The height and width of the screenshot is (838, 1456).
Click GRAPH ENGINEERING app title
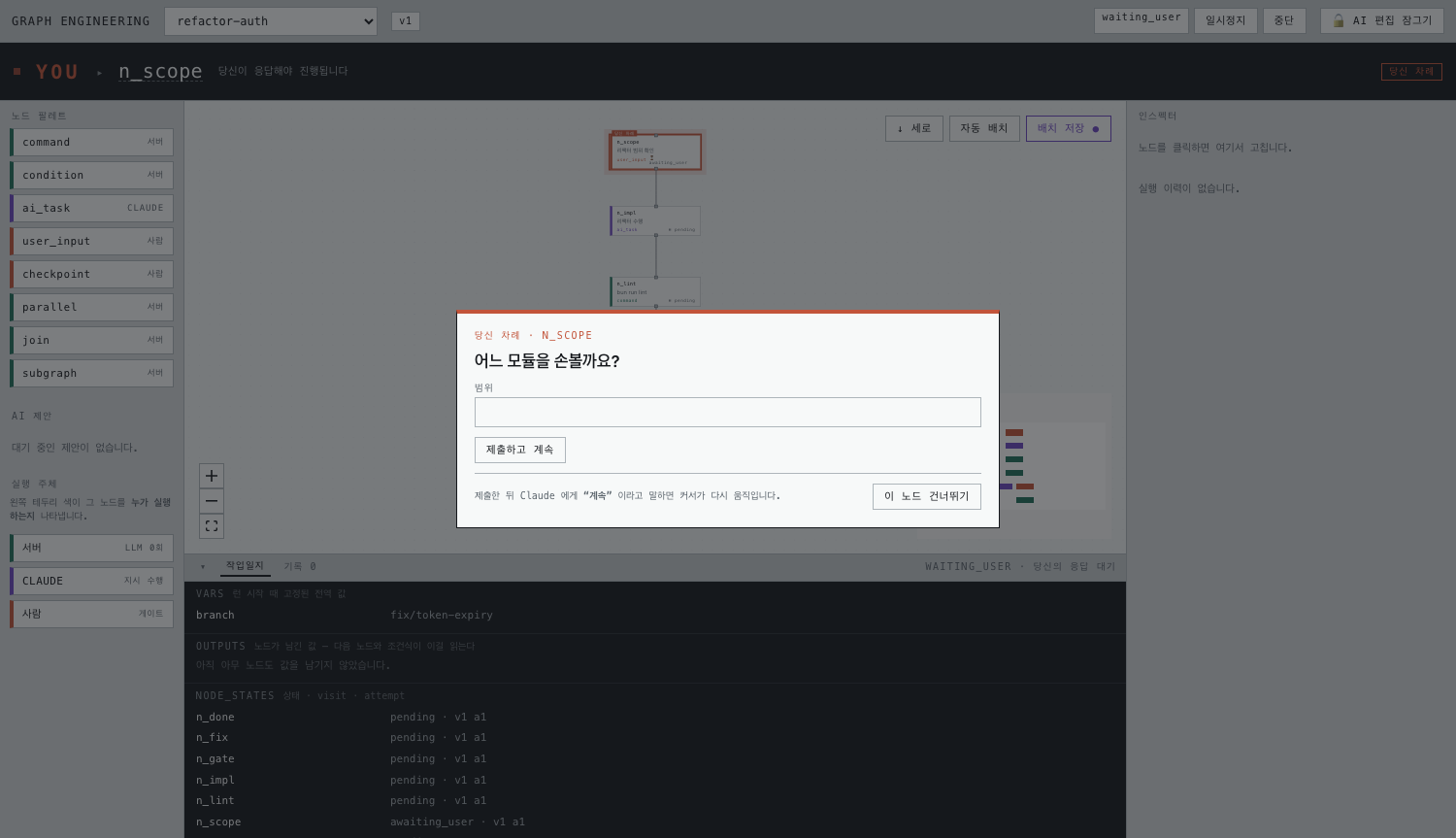point(81,21)
